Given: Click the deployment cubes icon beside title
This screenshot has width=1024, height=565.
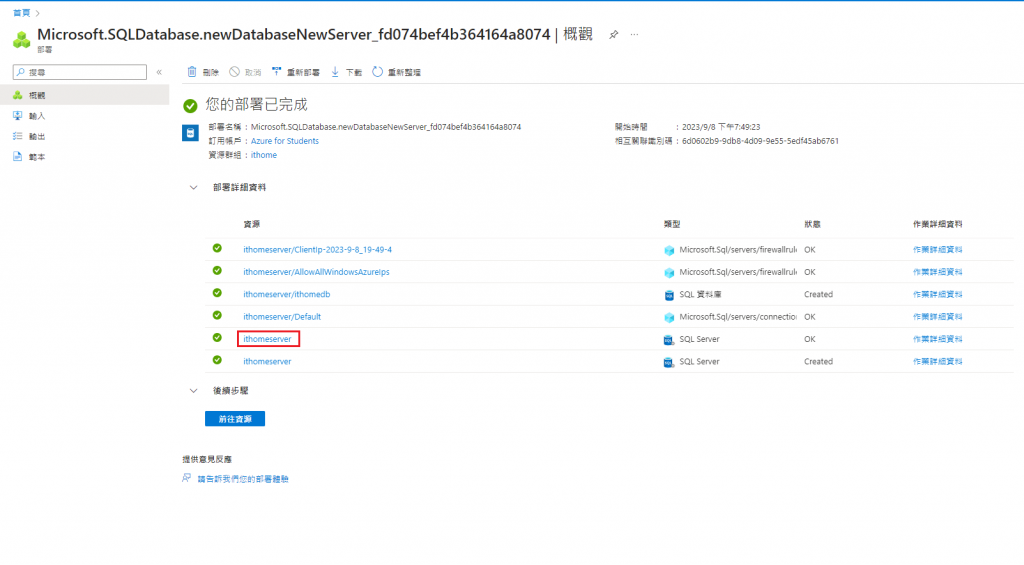Looking at the screenshot, I should 22,40.
